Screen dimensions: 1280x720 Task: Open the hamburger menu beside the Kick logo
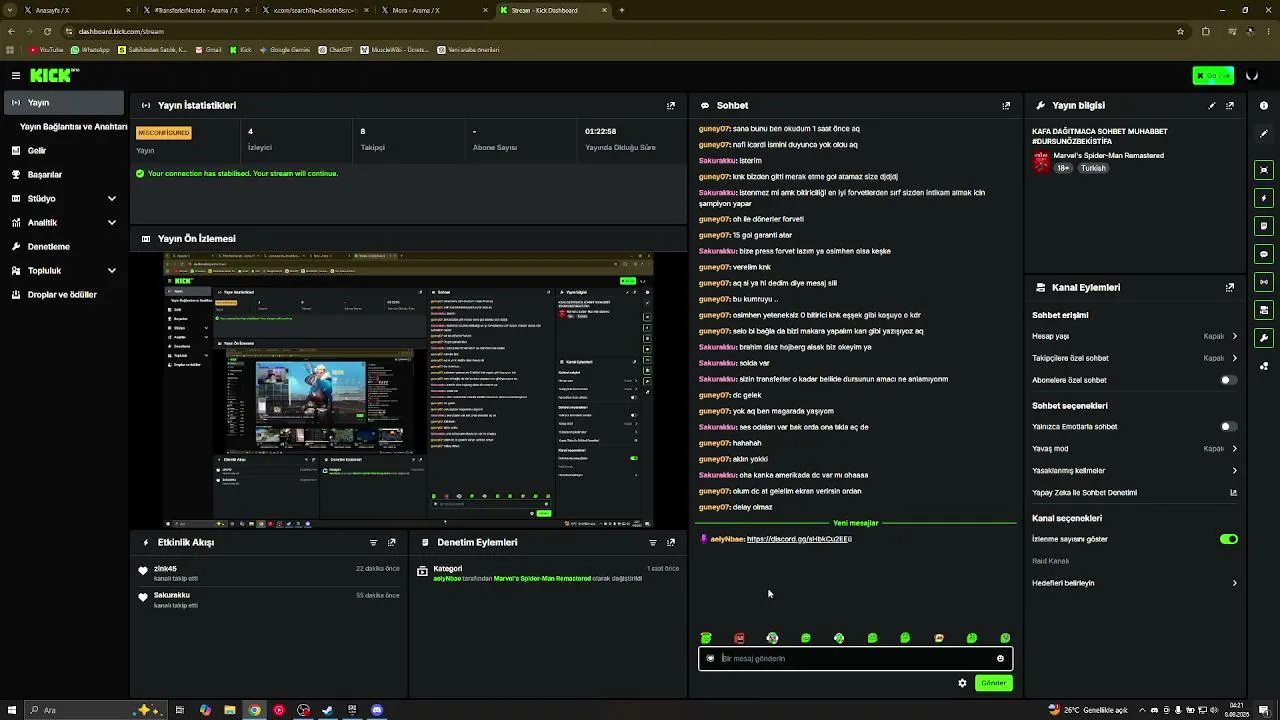[16, 75]
